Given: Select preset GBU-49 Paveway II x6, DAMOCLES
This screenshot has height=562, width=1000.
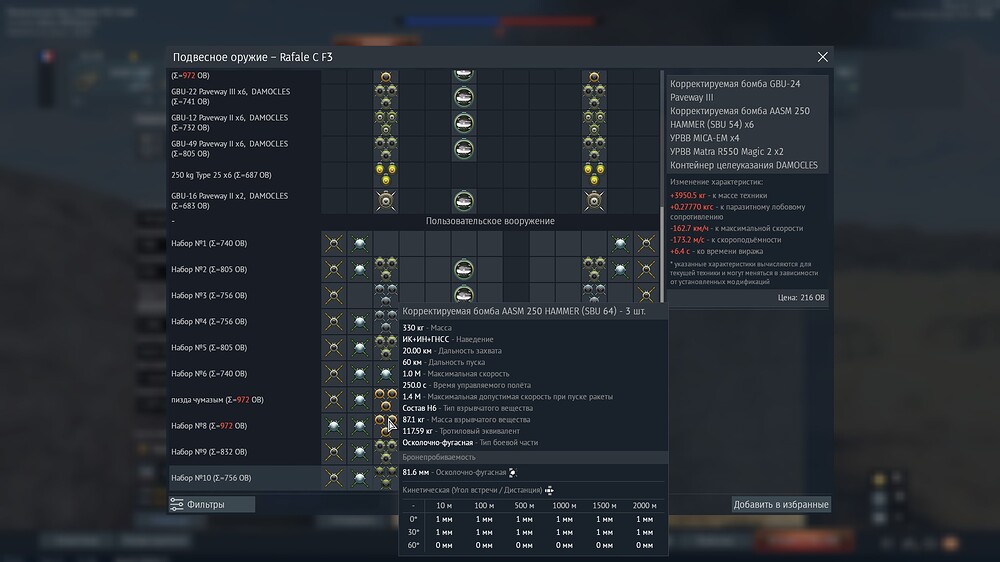Looking at the screenshot, I should point(230,149).
